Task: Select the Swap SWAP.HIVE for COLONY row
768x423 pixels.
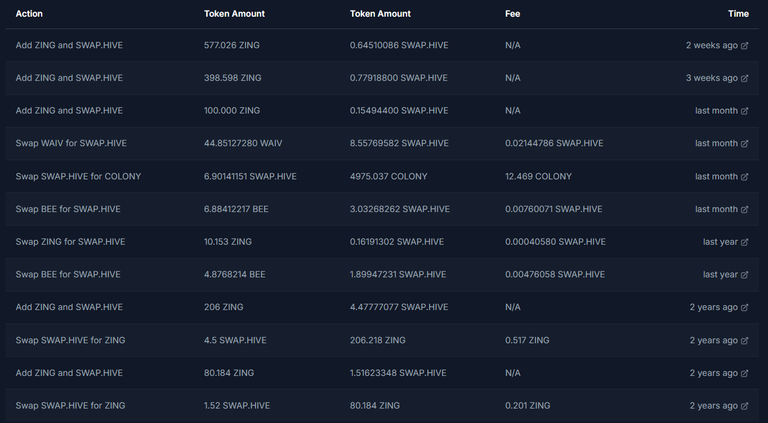Action: [x=382, y=176]
